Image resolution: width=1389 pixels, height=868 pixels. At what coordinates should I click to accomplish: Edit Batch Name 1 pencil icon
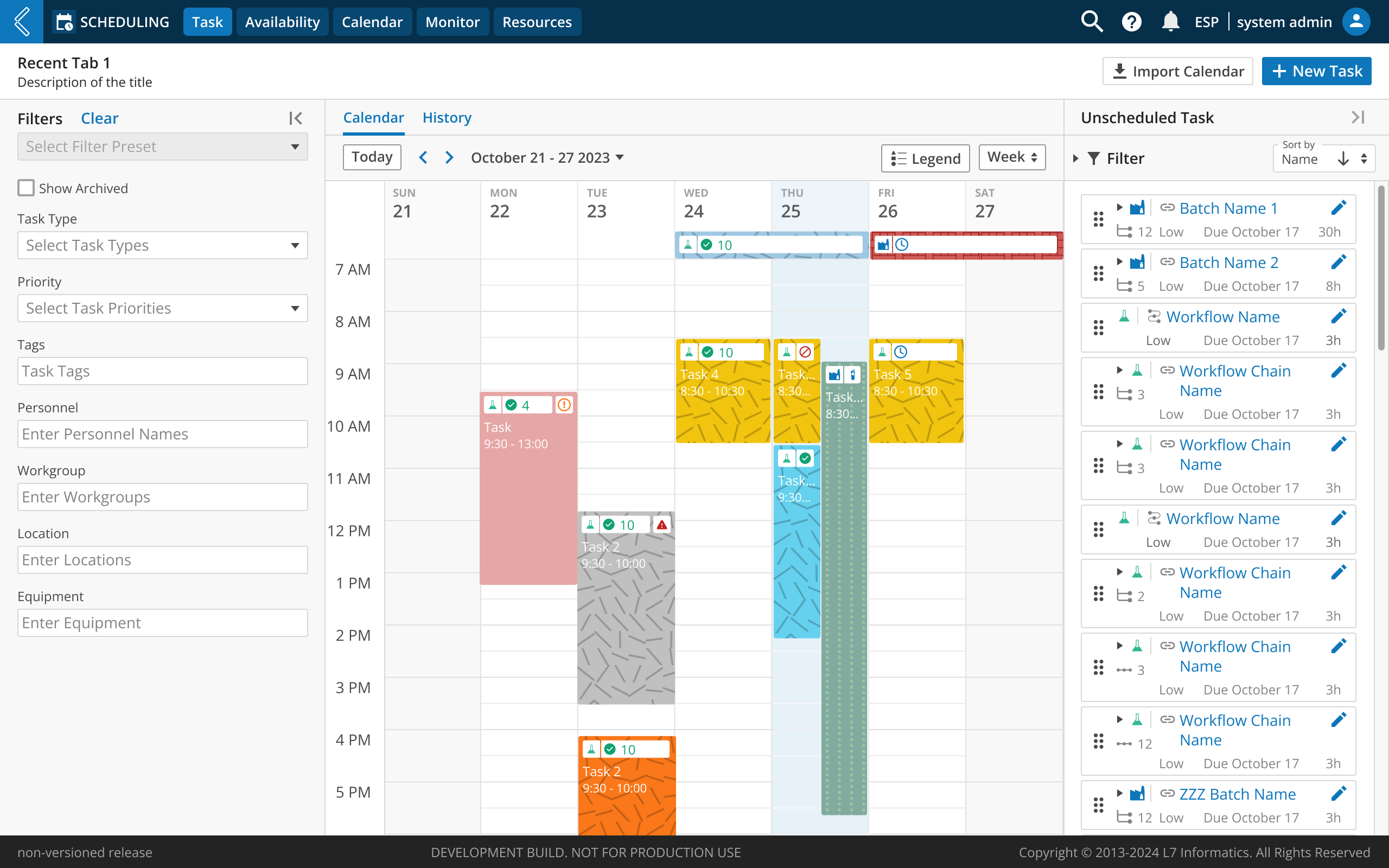click(1339, 208)
